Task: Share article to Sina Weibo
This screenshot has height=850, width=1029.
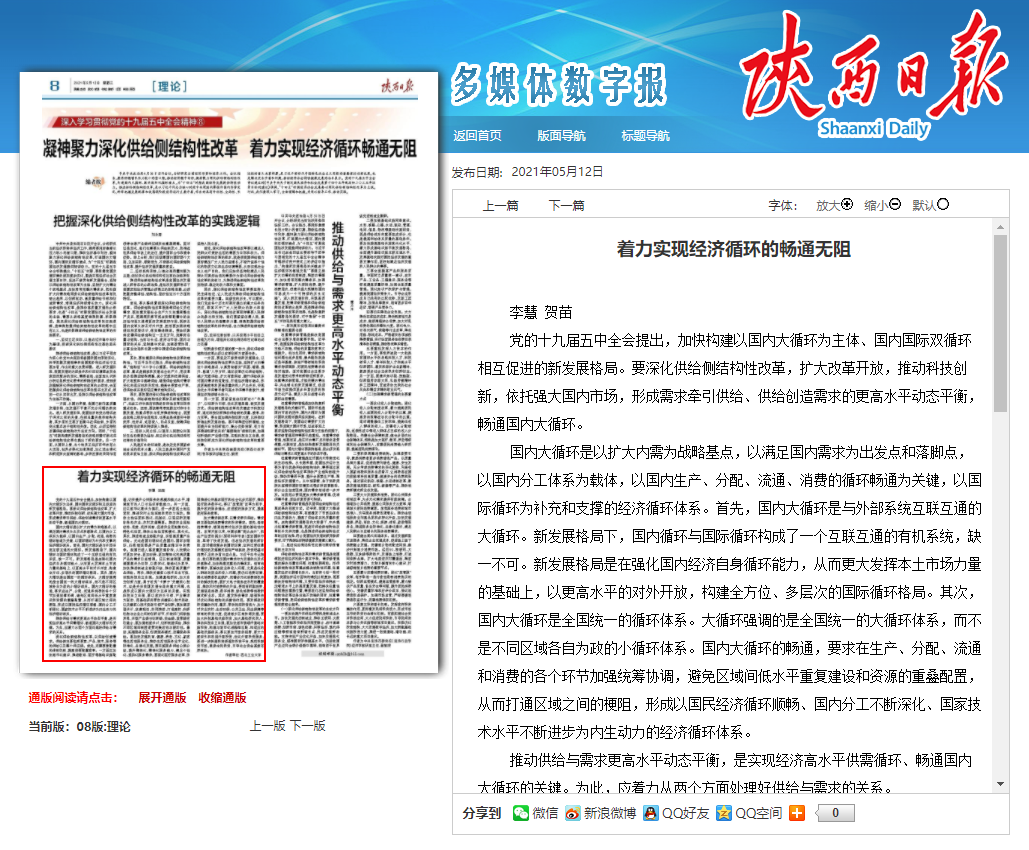Action: click(573, 813)
